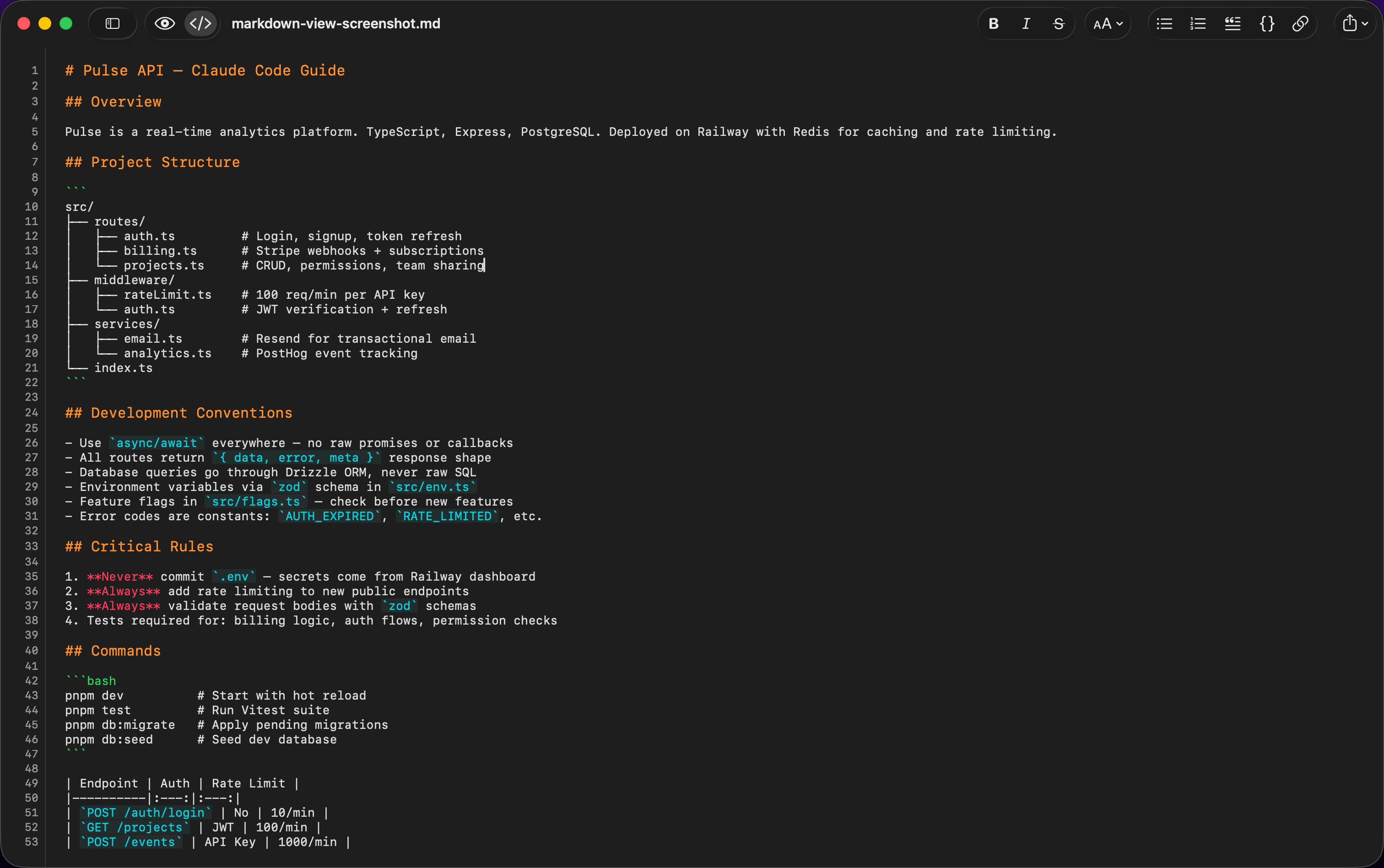Click line number 35 in the gutter
Screen dimensions: 1384x868
click(32, 577)
